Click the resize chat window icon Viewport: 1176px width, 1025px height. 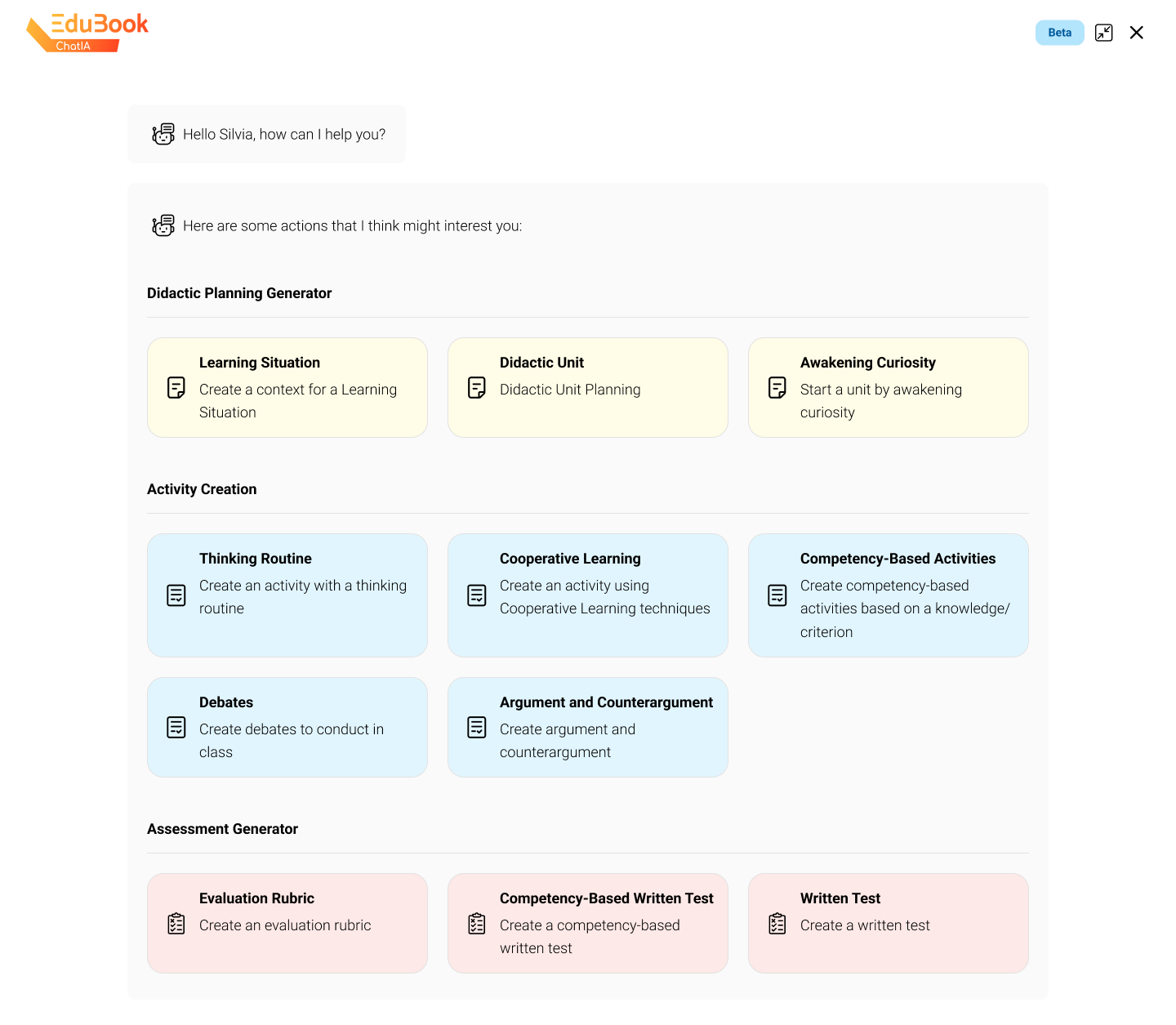point(1104,33)
